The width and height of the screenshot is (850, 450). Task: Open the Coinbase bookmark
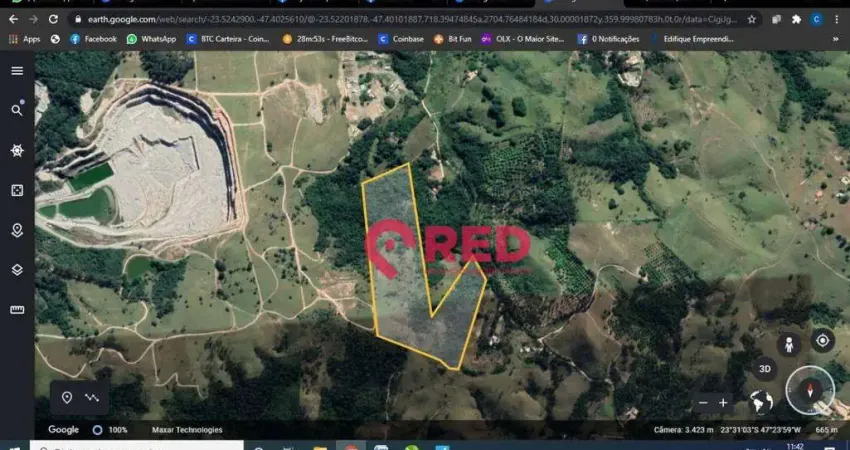(401, 39)
